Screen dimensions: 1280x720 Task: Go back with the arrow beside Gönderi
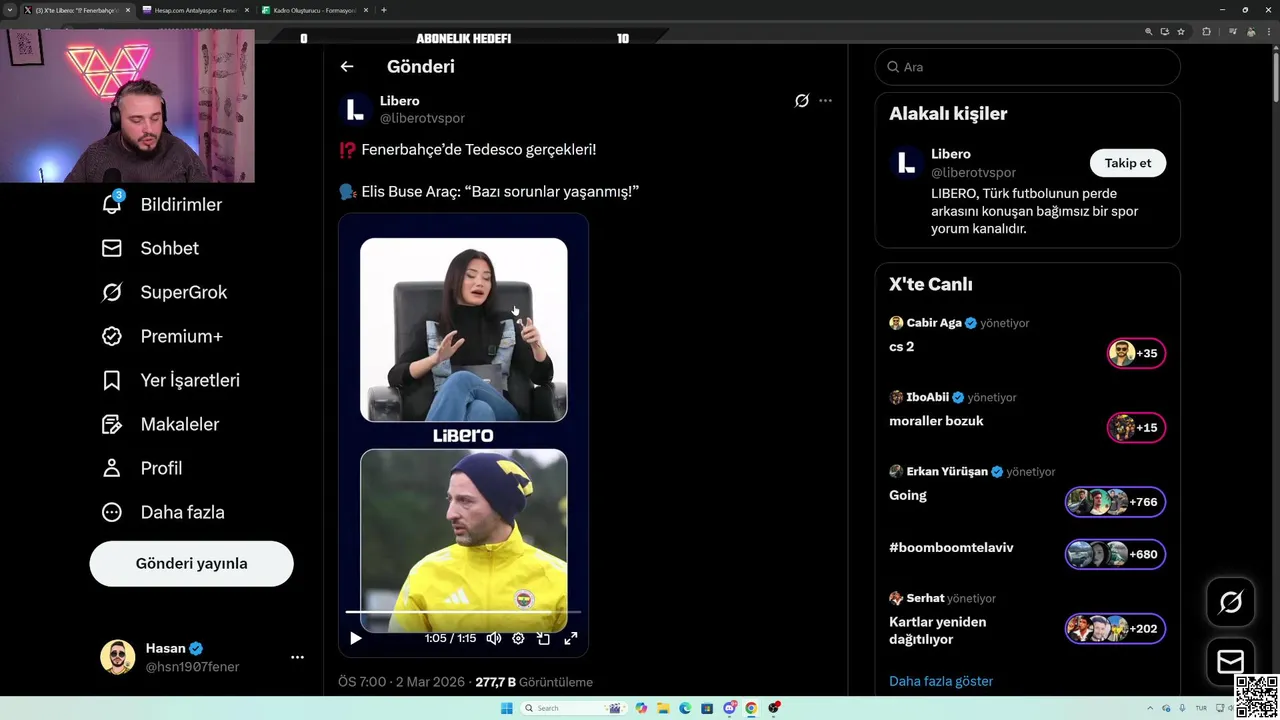[347, 66]
